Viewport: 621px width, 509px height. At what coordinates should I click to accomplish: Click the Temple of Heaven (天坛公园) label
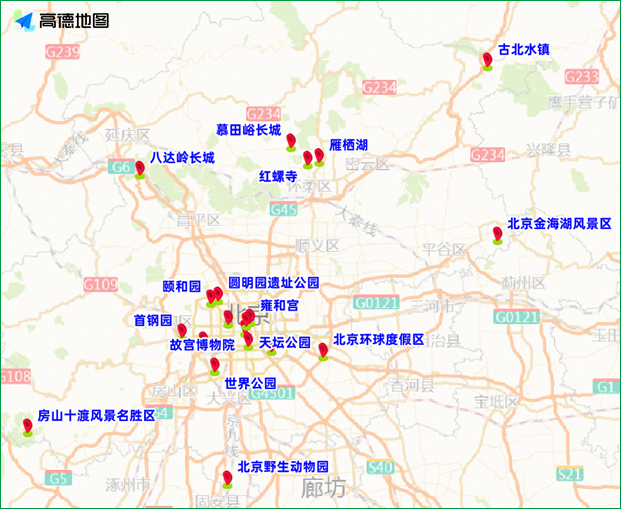(285, 343)
